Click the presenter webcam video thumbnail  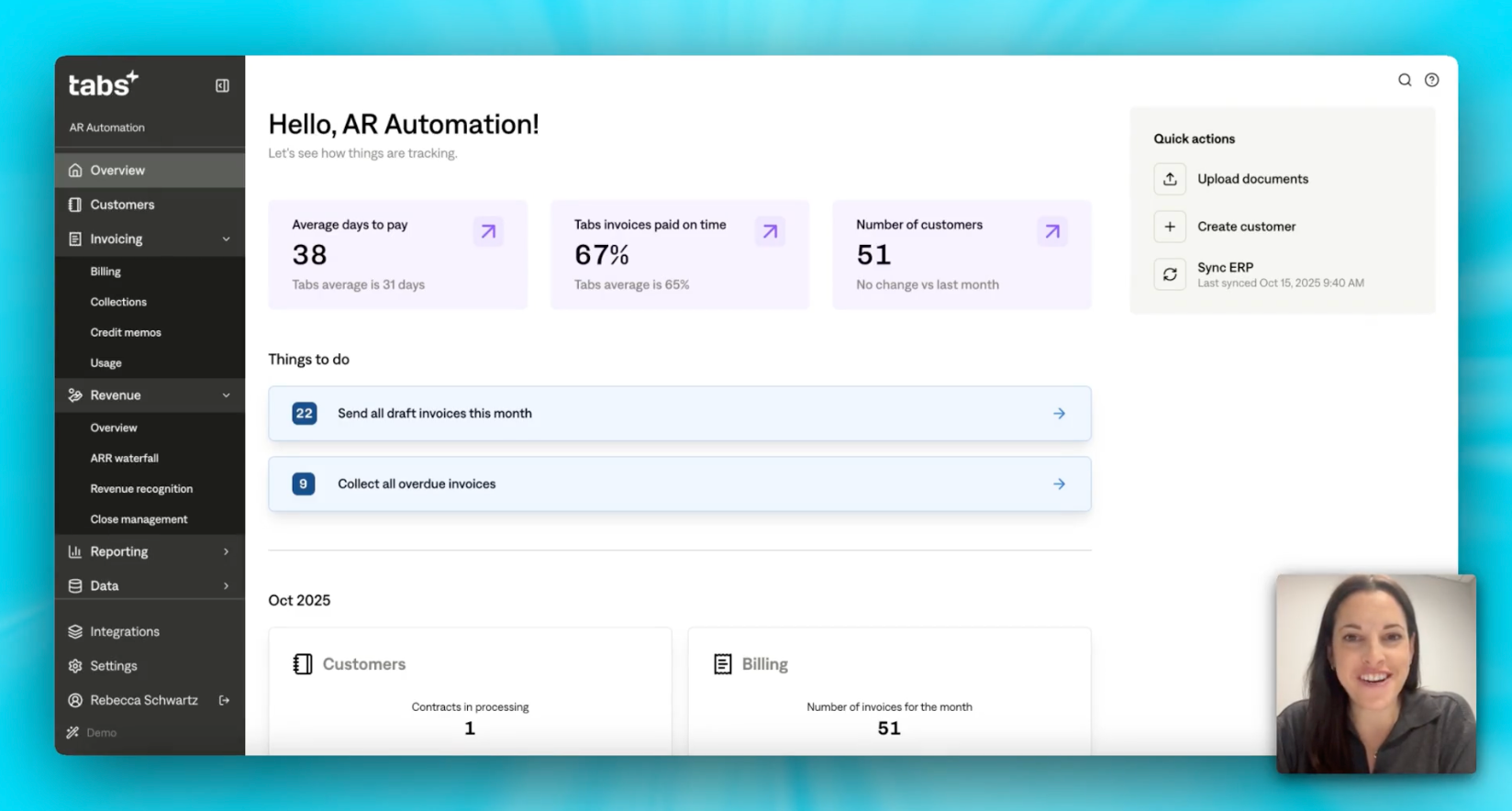click(1375, 674)
